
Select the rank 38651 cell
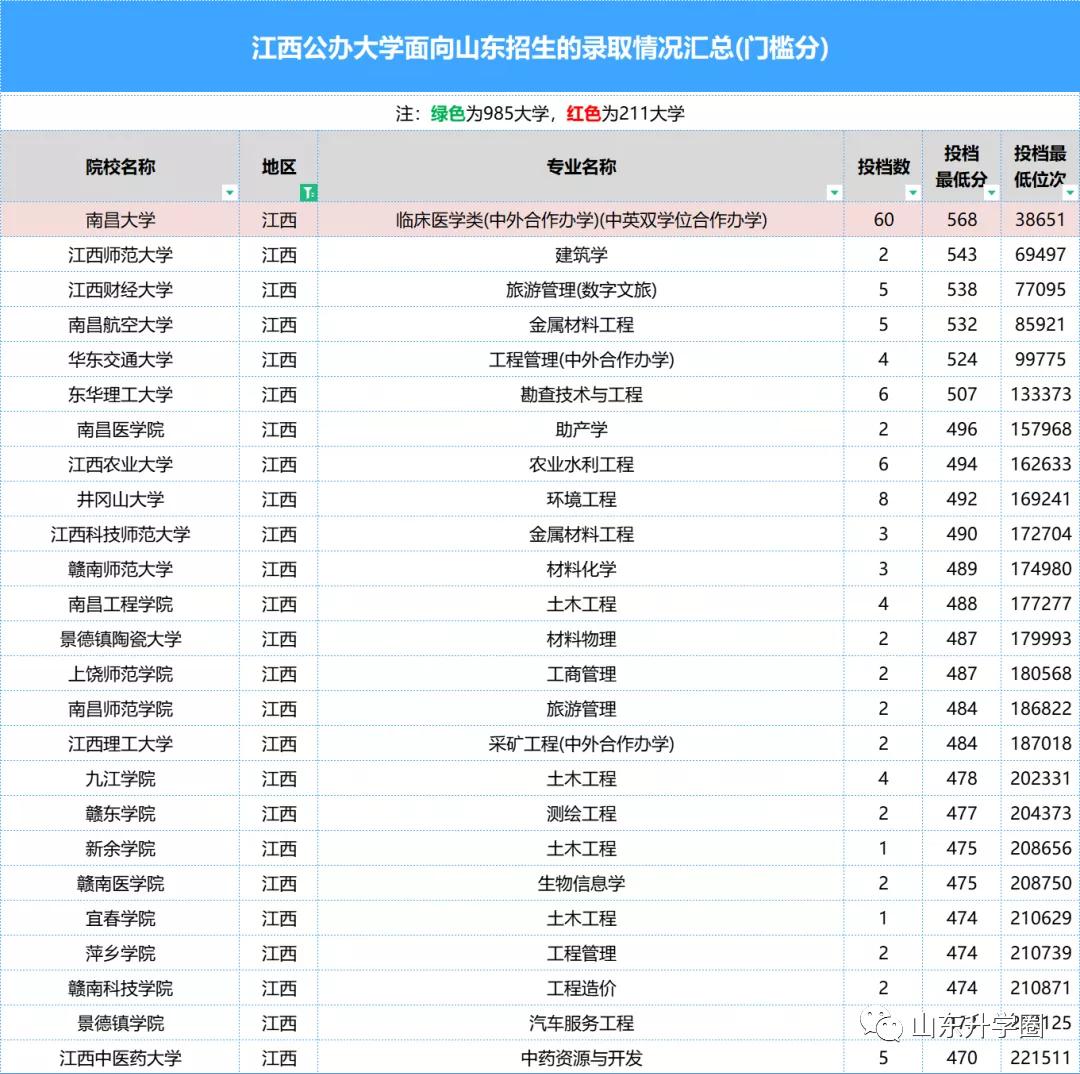(1041, 219)
